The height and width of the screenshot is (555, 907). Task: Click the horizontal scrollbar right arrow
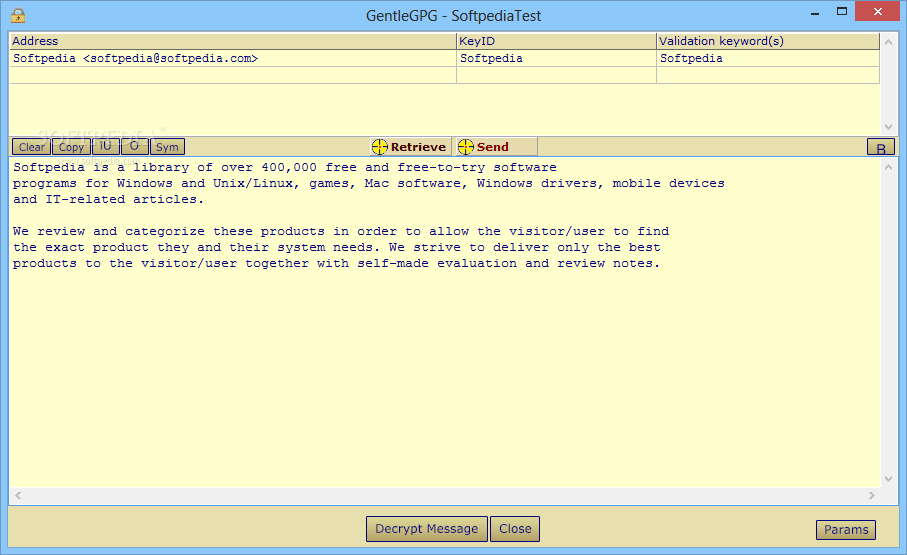point(872,495)
